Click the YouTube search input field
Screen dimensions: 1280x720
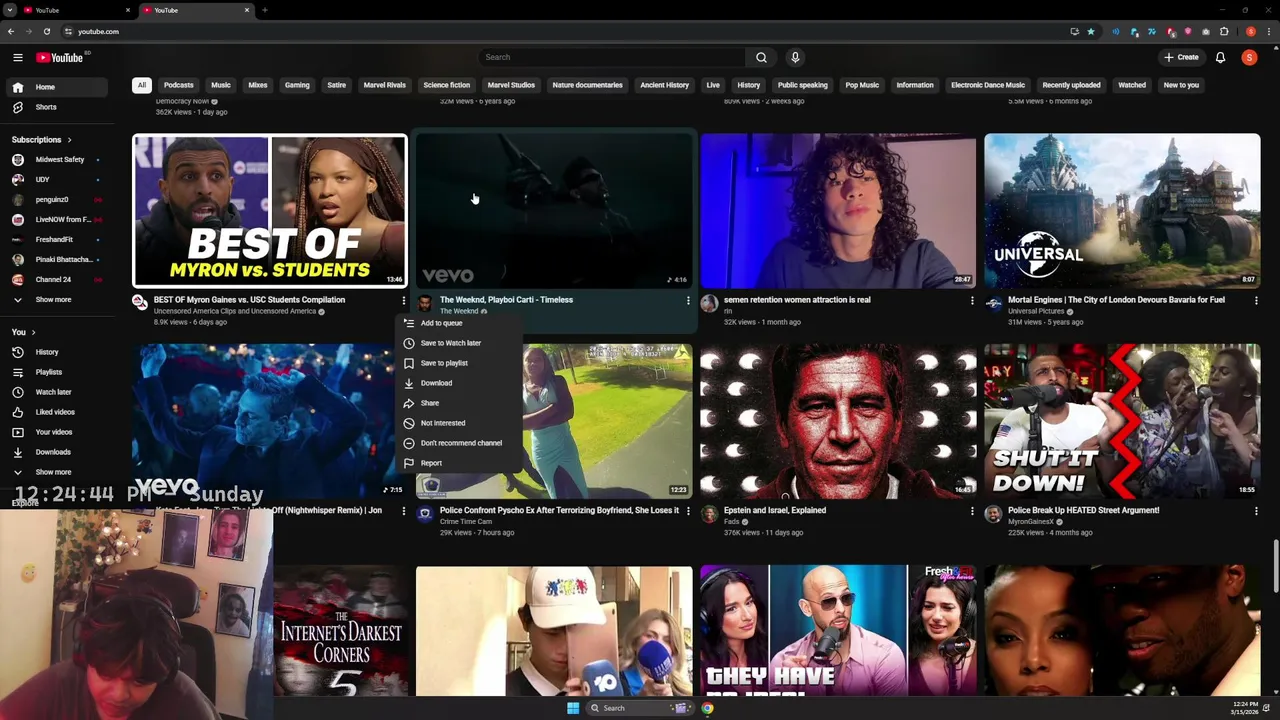612,57
